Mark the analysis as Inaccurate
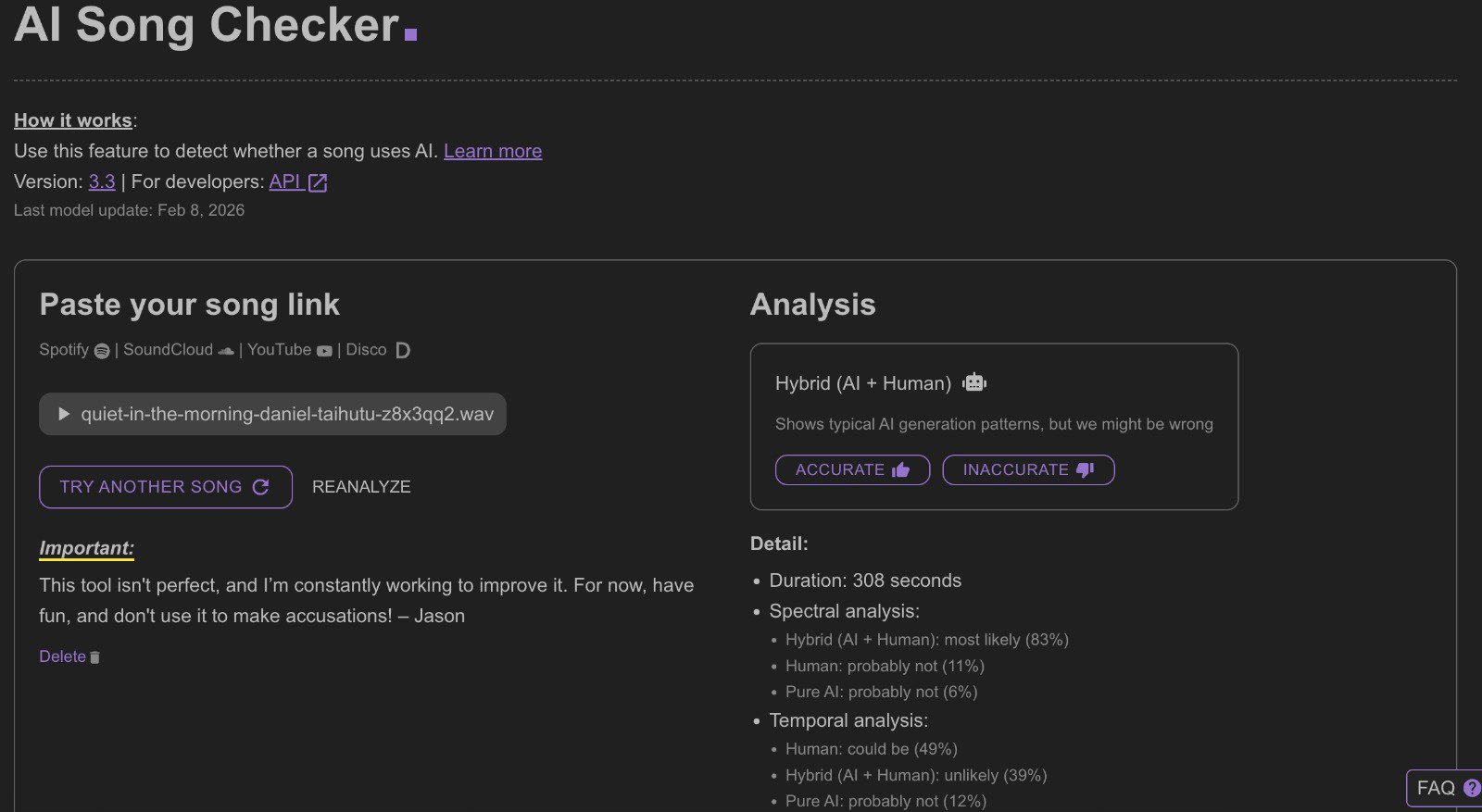 click(x=1028, y=469)
